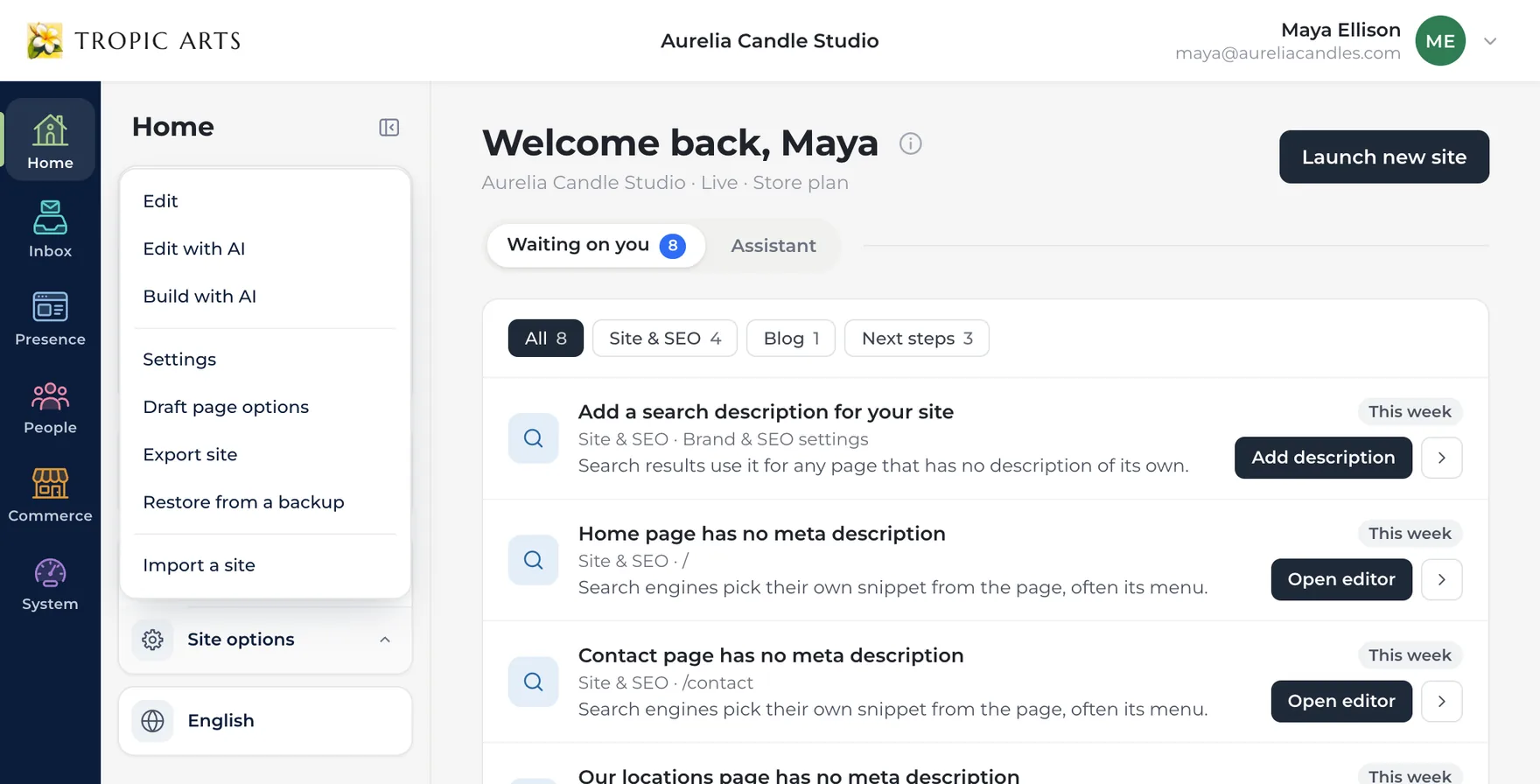Open the Commerce section
This screenshot has height=784, width=1540.
coord(50,494)
